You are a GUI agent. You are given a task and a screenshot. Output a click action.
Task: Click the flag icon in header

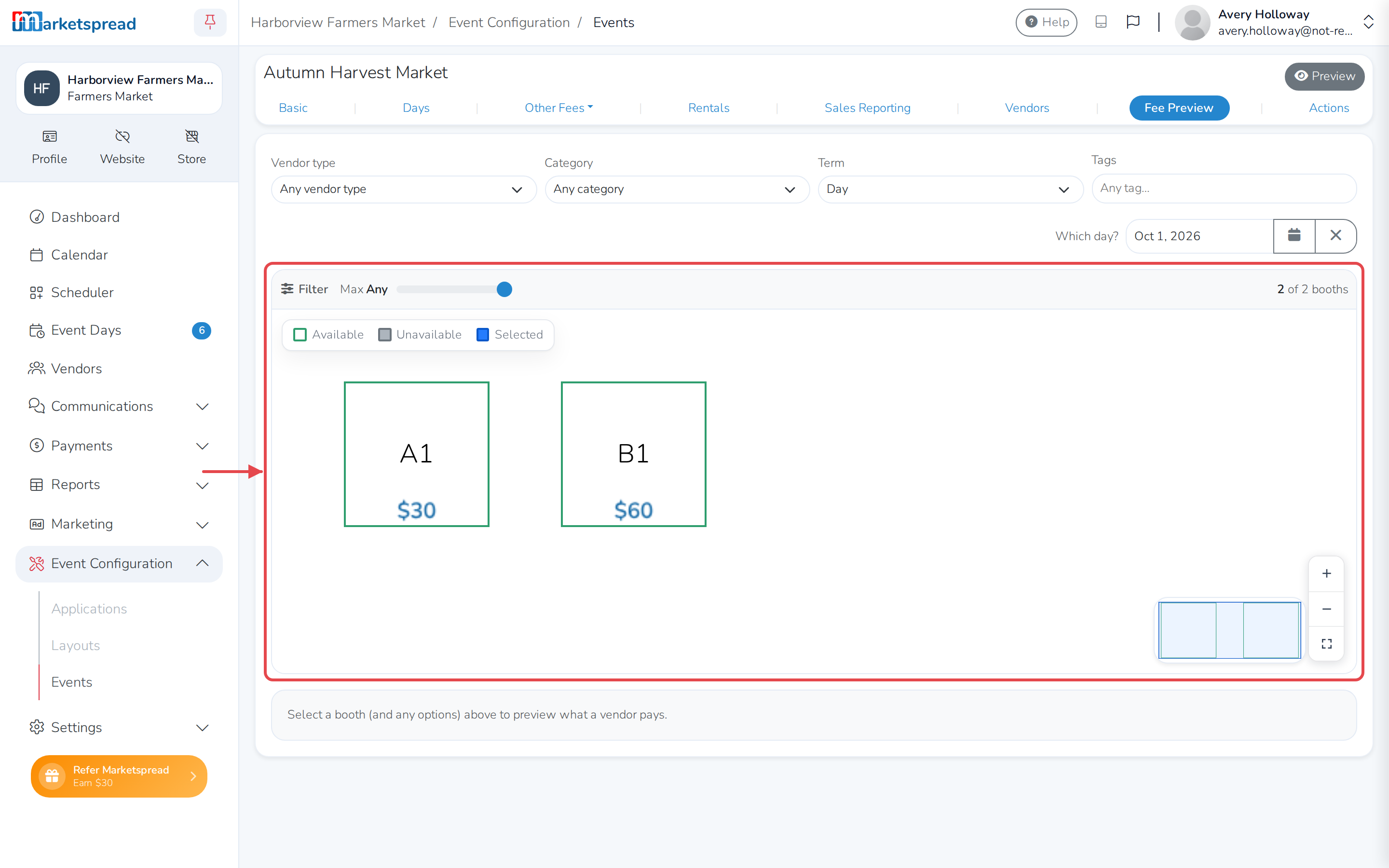coord(1132,22)
